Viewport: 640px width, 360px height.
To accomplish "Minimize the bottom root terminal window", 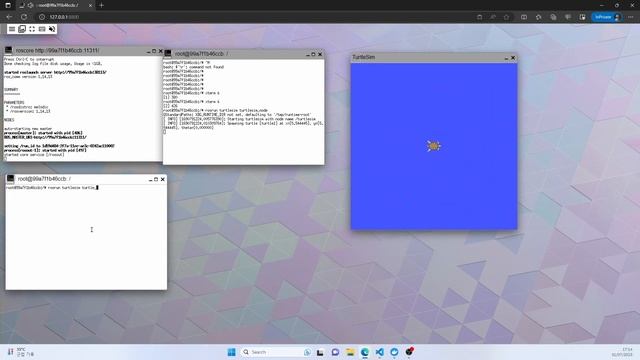I will coord(150,180).
